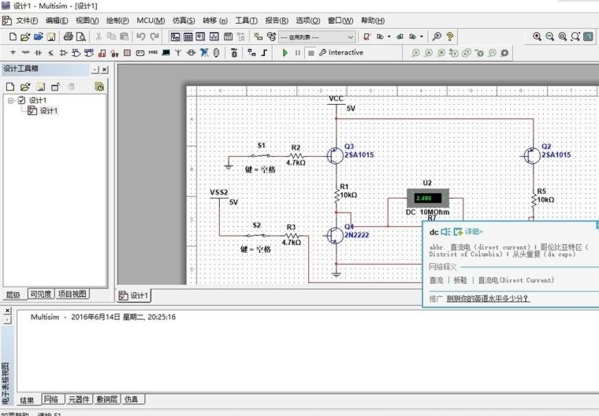This screenshot has height=416, width=599.
Task: Run Electrical rules check
Action: [367, 37]
